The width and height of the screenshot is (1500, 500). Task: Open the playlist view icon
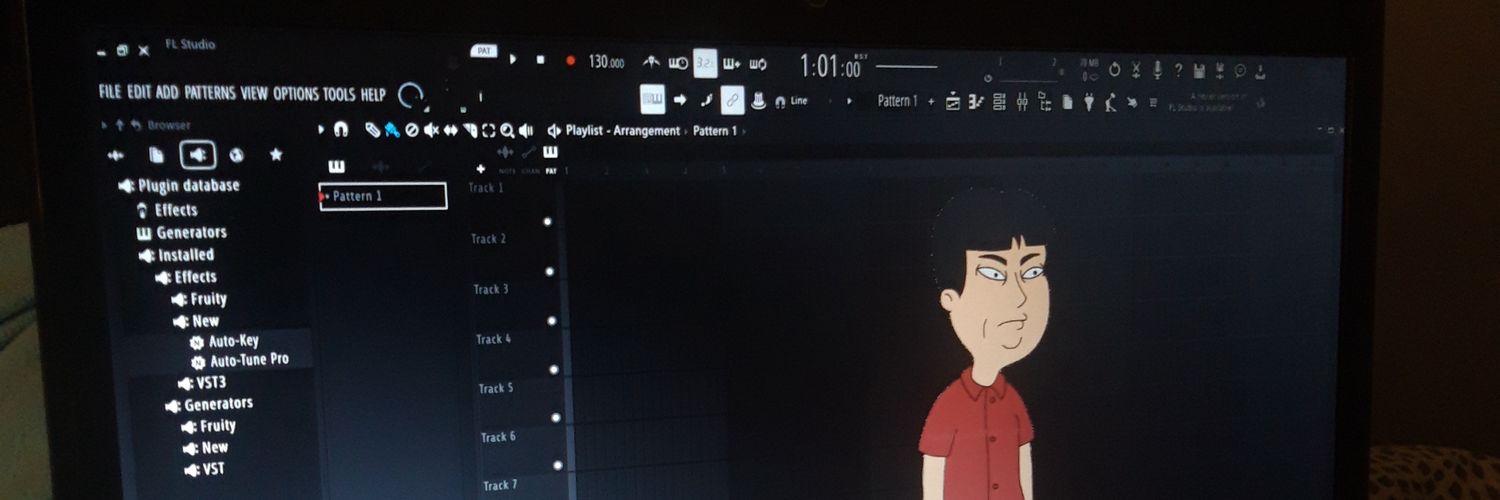[952, 101]
